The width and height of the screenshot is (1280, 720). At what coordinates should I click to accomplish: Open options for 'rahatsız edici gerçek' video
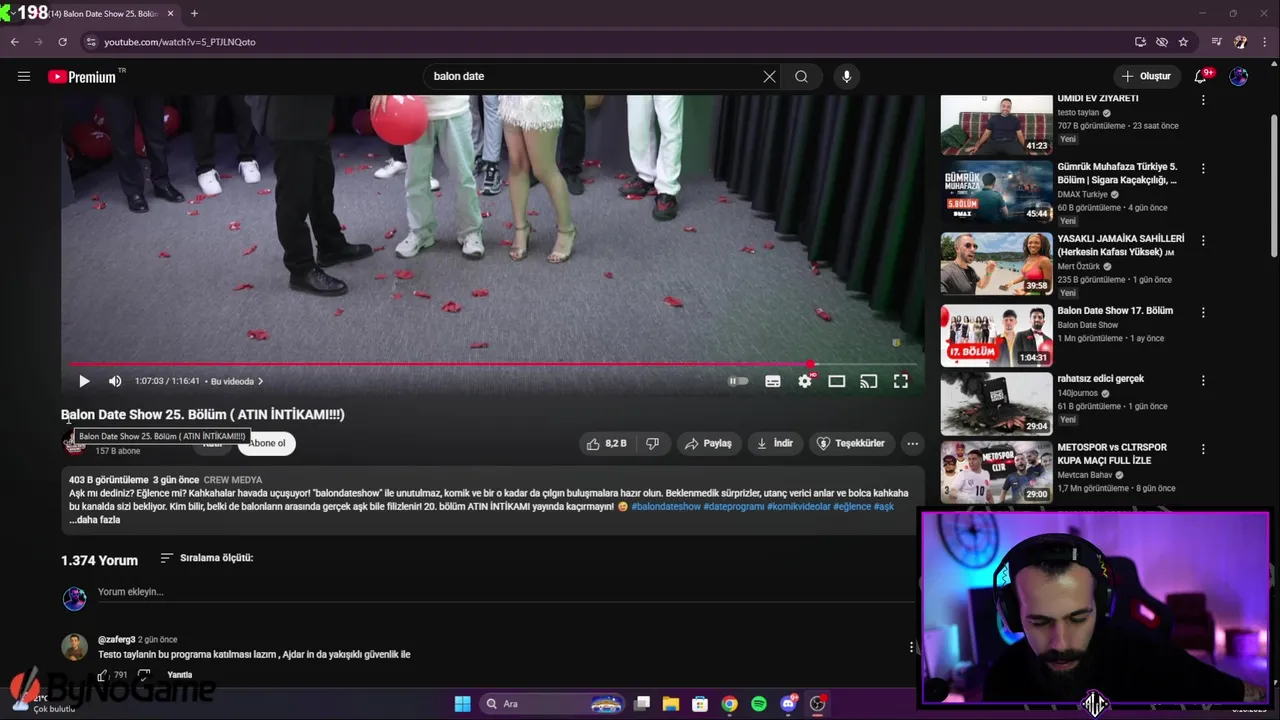click(x=1203, y=381)
